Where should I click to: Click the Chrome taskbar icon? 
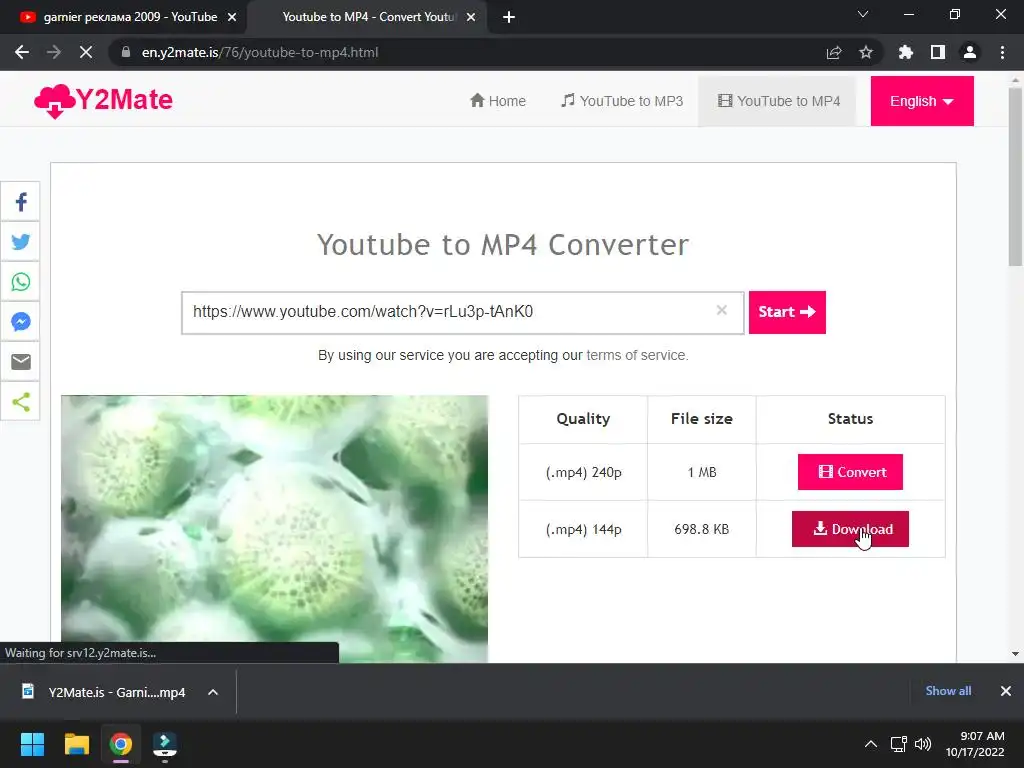point(121,744)
